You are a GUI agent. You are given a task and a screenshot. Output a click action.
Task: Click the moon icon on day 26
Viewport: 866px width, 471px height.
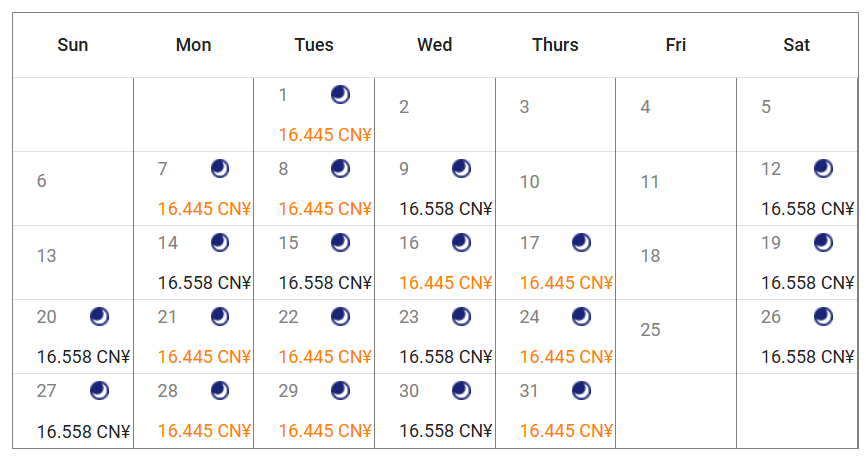[823, 317]
